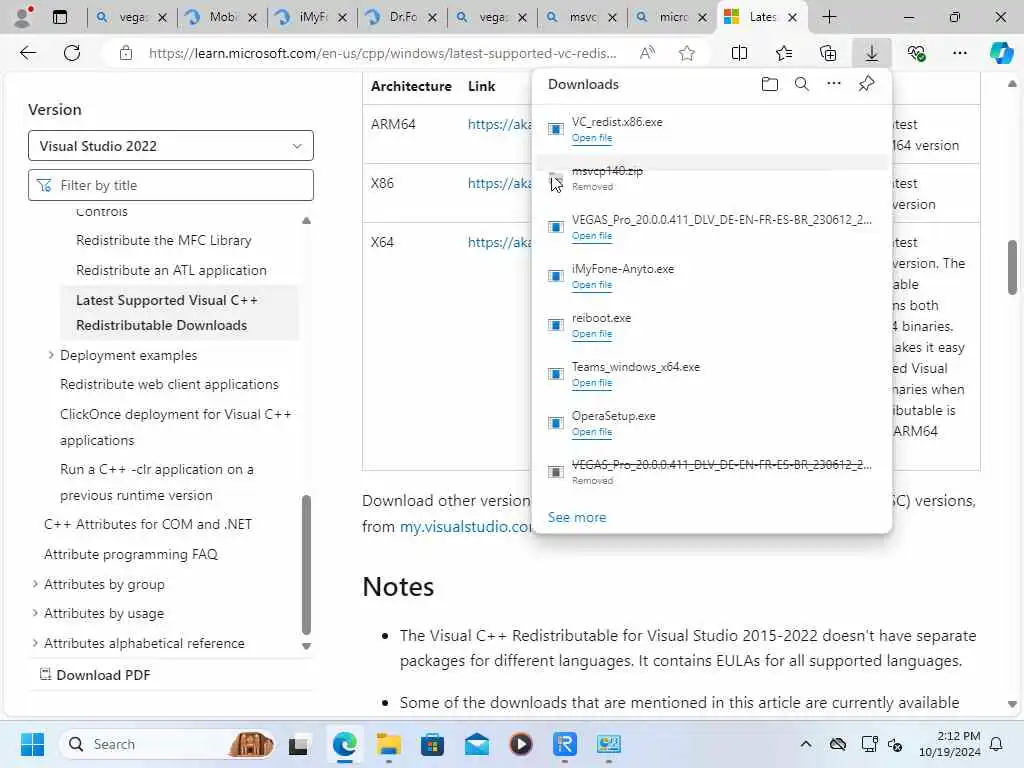Open file link for VC_redist.x86.exe
The image size is (1024, 768).
[592, 138]
